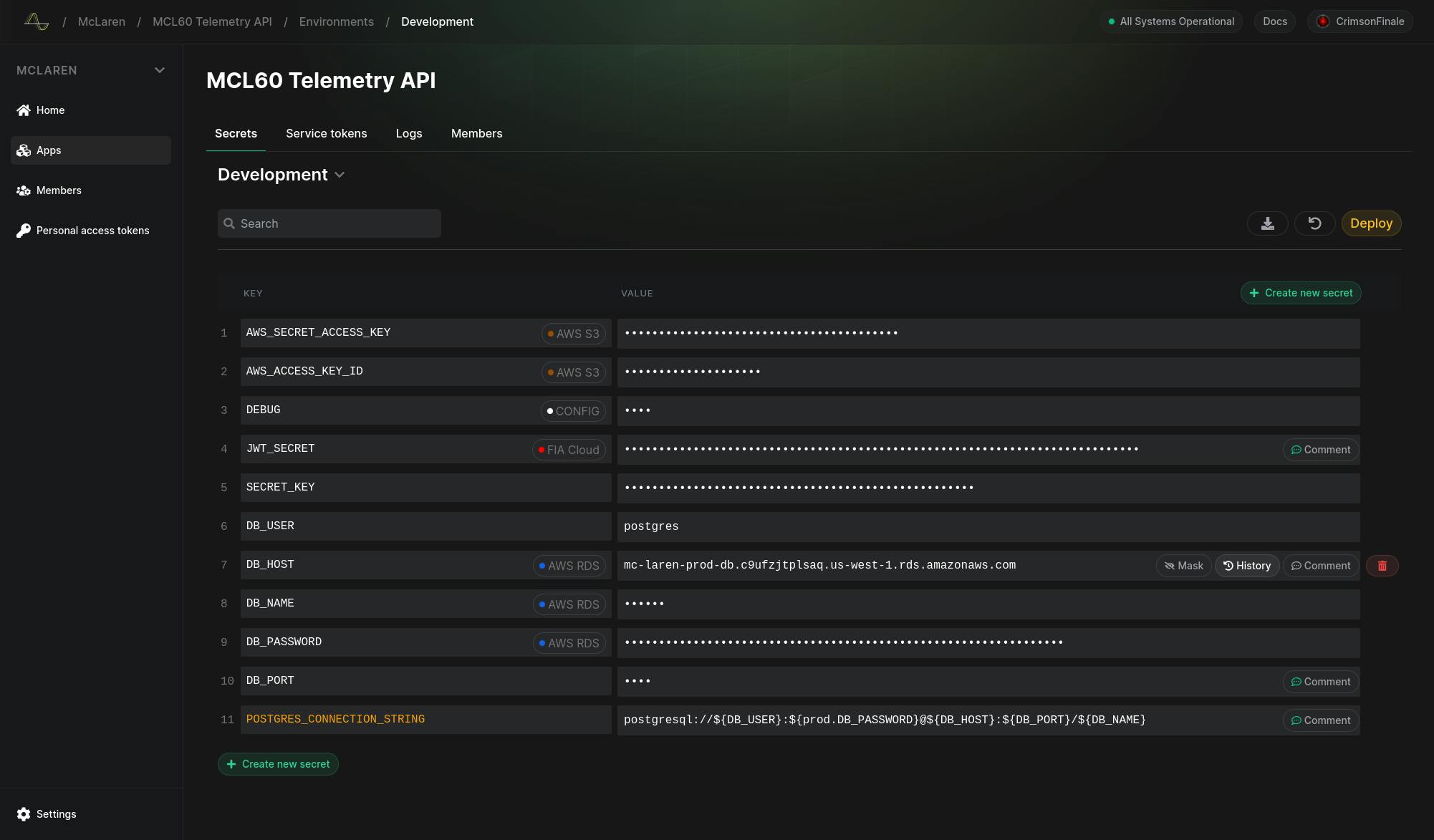Image resolution: width=1434 pixels, height=840 pixels.
Task: Click the DB_NAME key field
Action: point(426,604)
